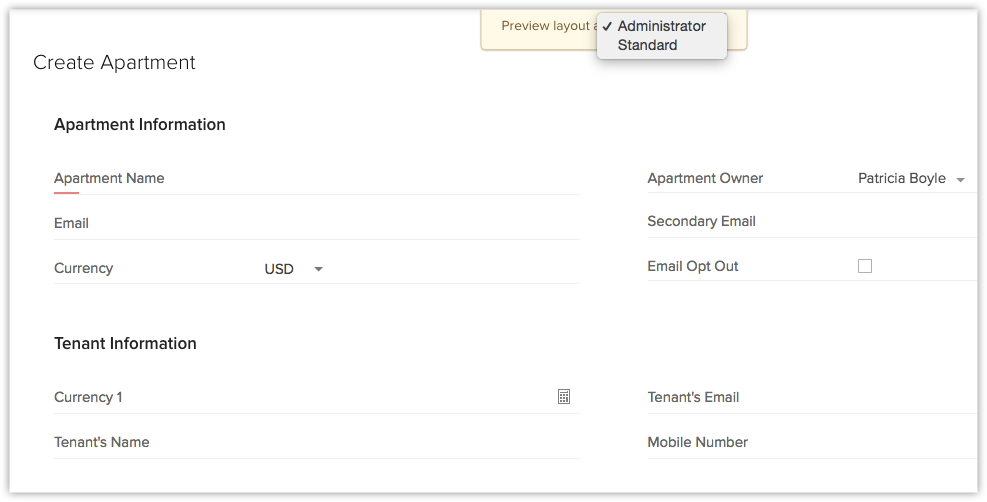Click the Email Opt Out label text
This screenshot has height=502, width=987.
[693, 266]
